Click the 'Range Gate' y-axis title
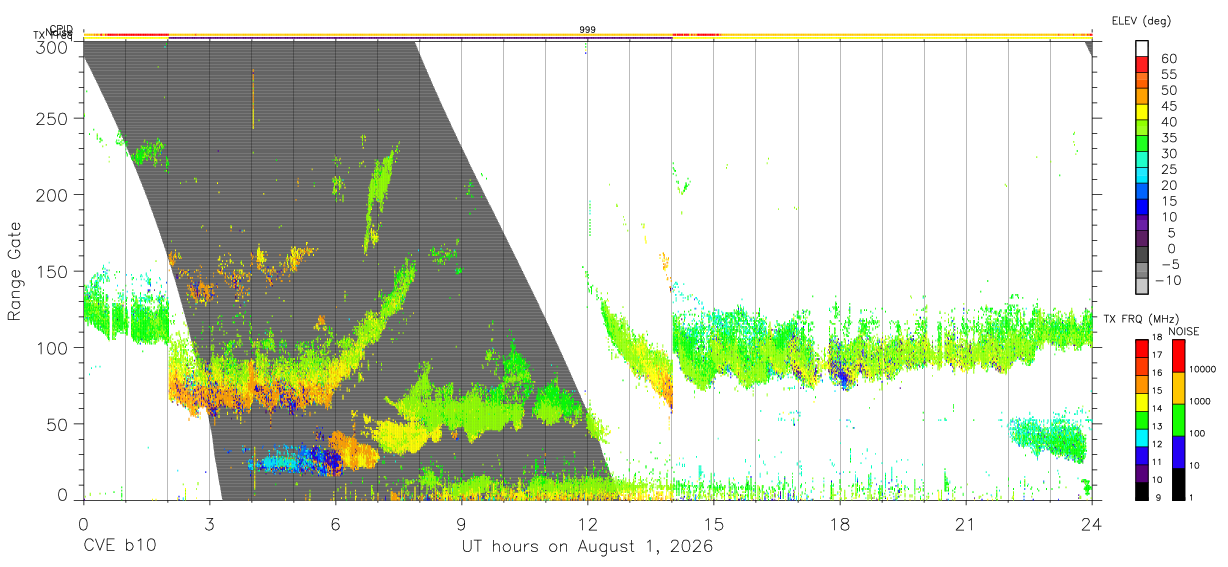The width and height of the screenshot is (1228, 567). tap(15, 272)
